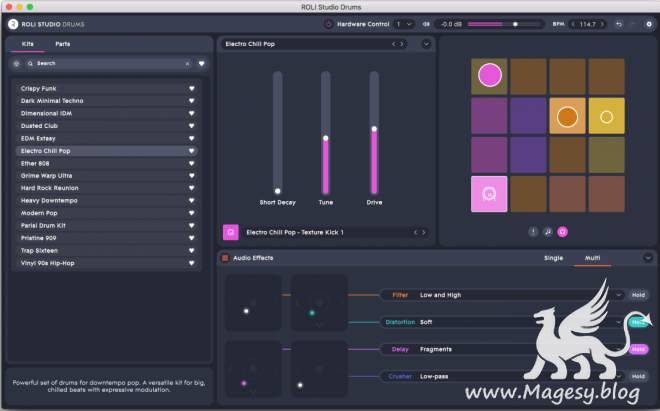Click into the Search field
Screen dimensions: 660x411
click(107, 64)
